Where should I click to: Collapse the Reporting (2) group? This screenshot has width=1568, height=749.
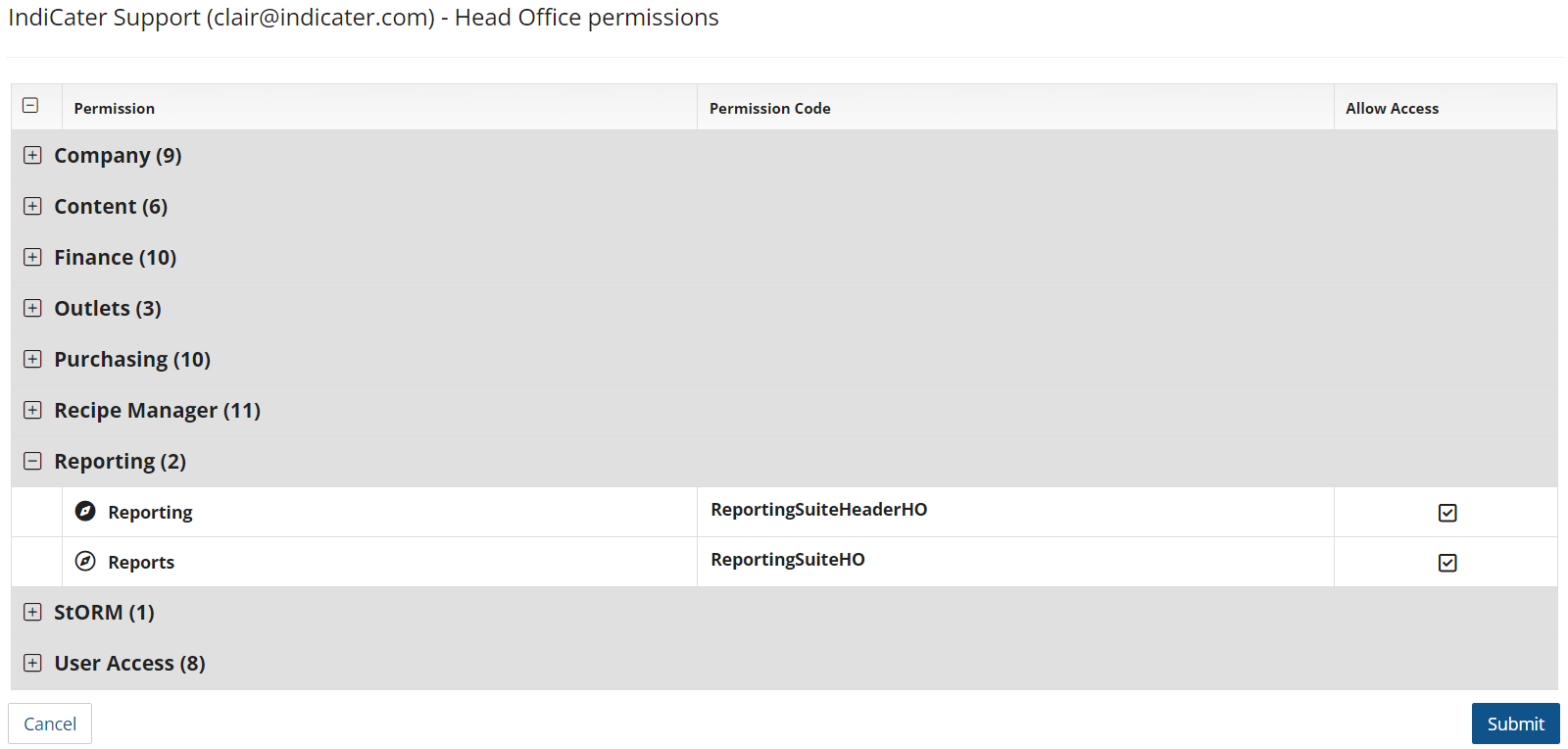click(x=32, y=461)
